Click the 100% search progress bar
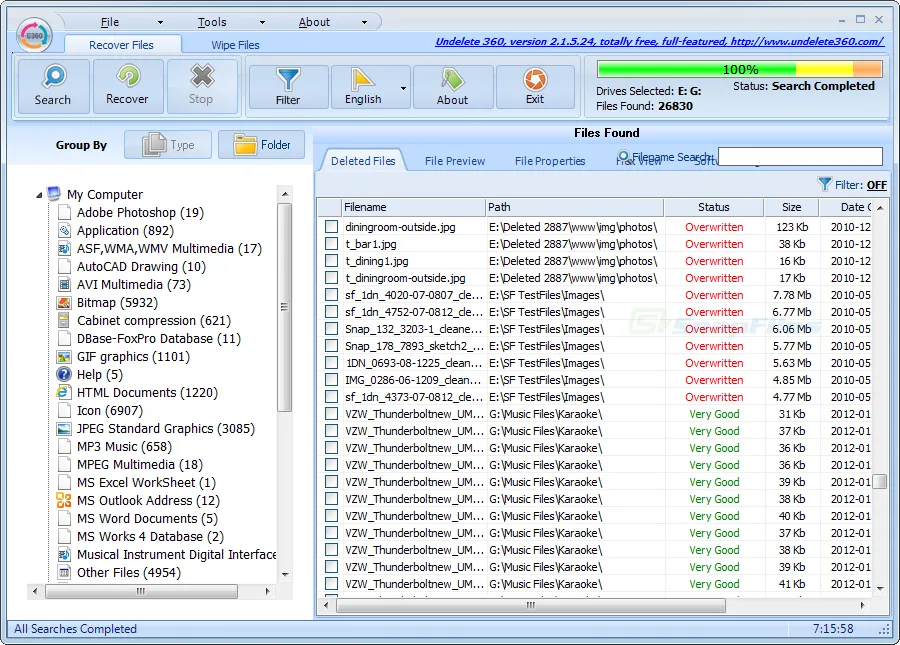Viewport: 900px width, 645px height. coord(739,69)
